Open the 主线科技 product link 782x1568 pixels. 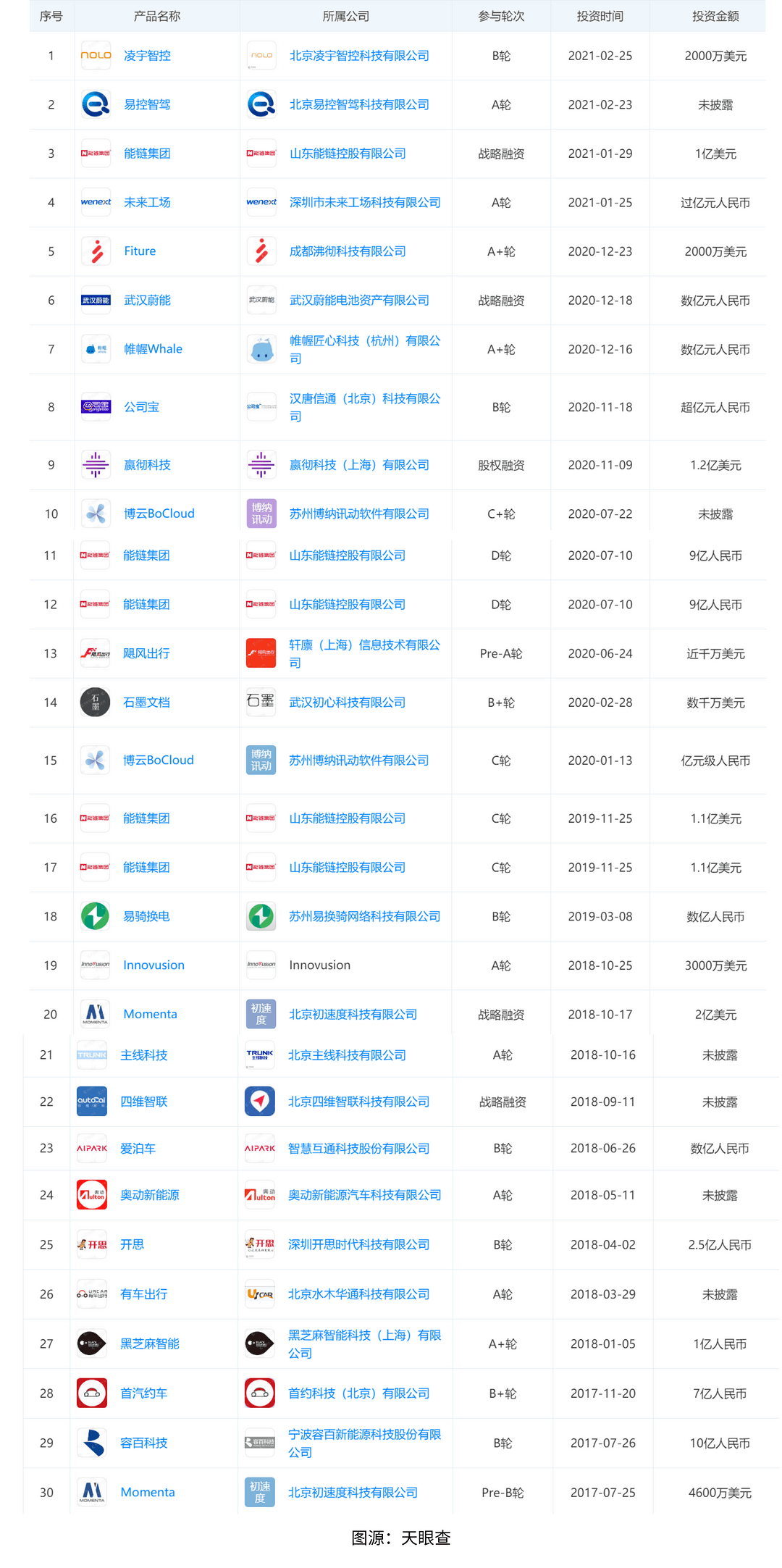[143, 1055]
